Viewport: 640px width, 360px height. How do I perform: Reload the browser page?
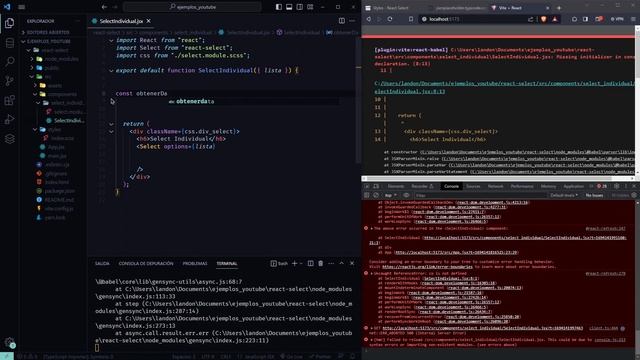point(390,19)
